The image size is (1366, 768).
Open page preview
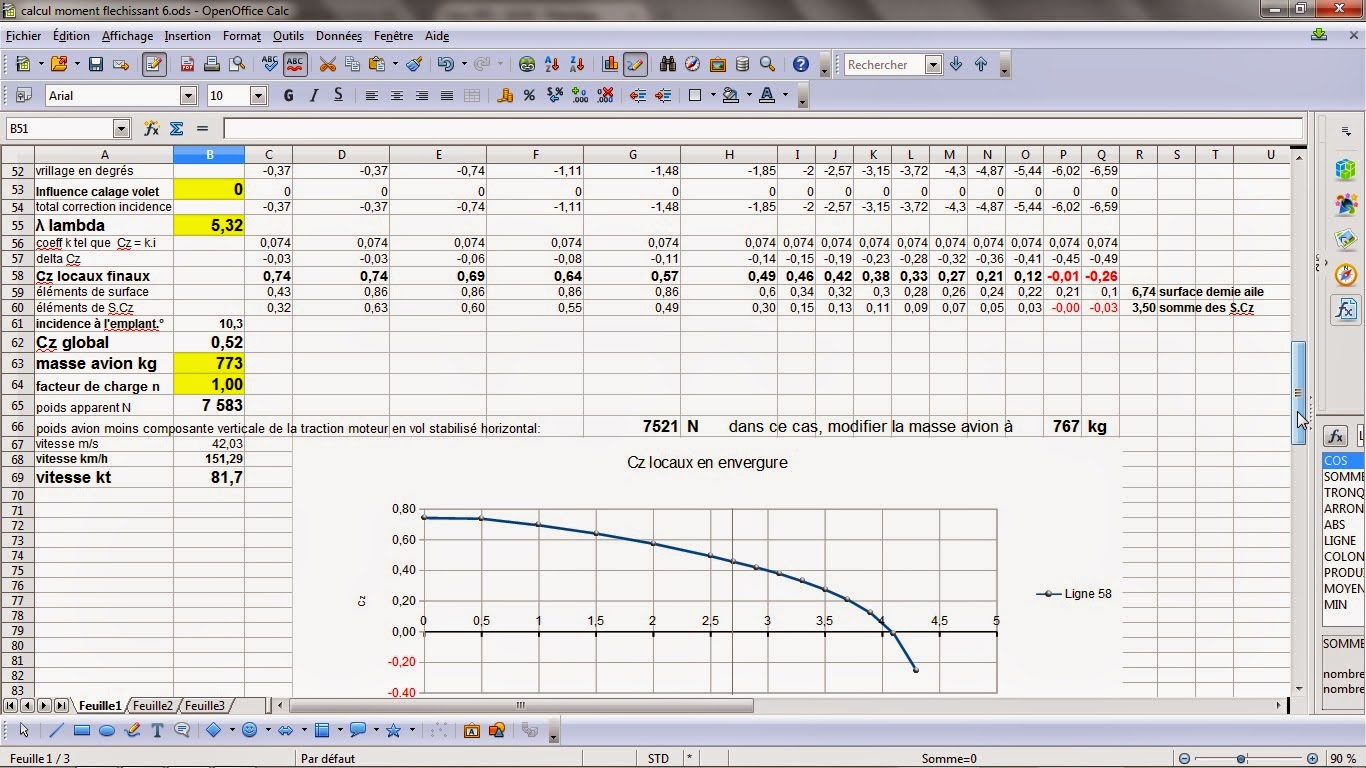pos(237,64)
